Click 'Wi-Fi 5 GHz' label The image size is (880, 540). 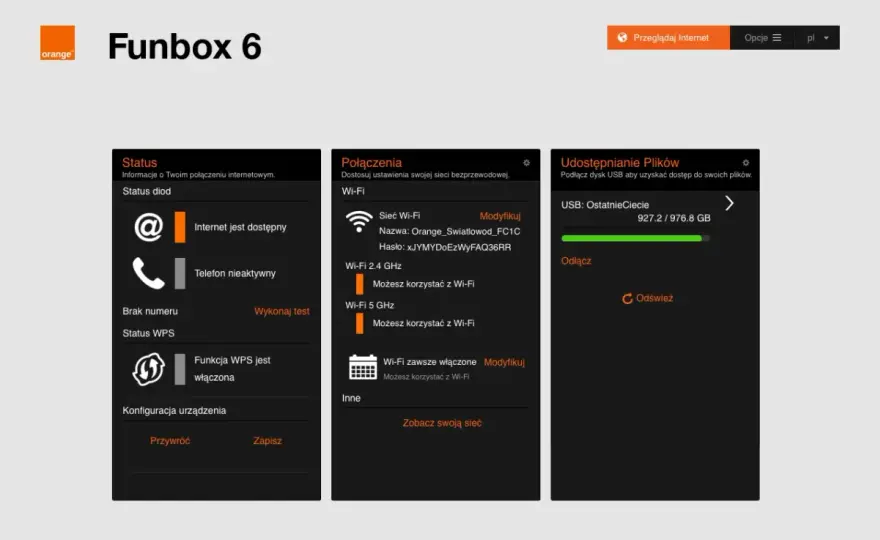coord(370,305)
